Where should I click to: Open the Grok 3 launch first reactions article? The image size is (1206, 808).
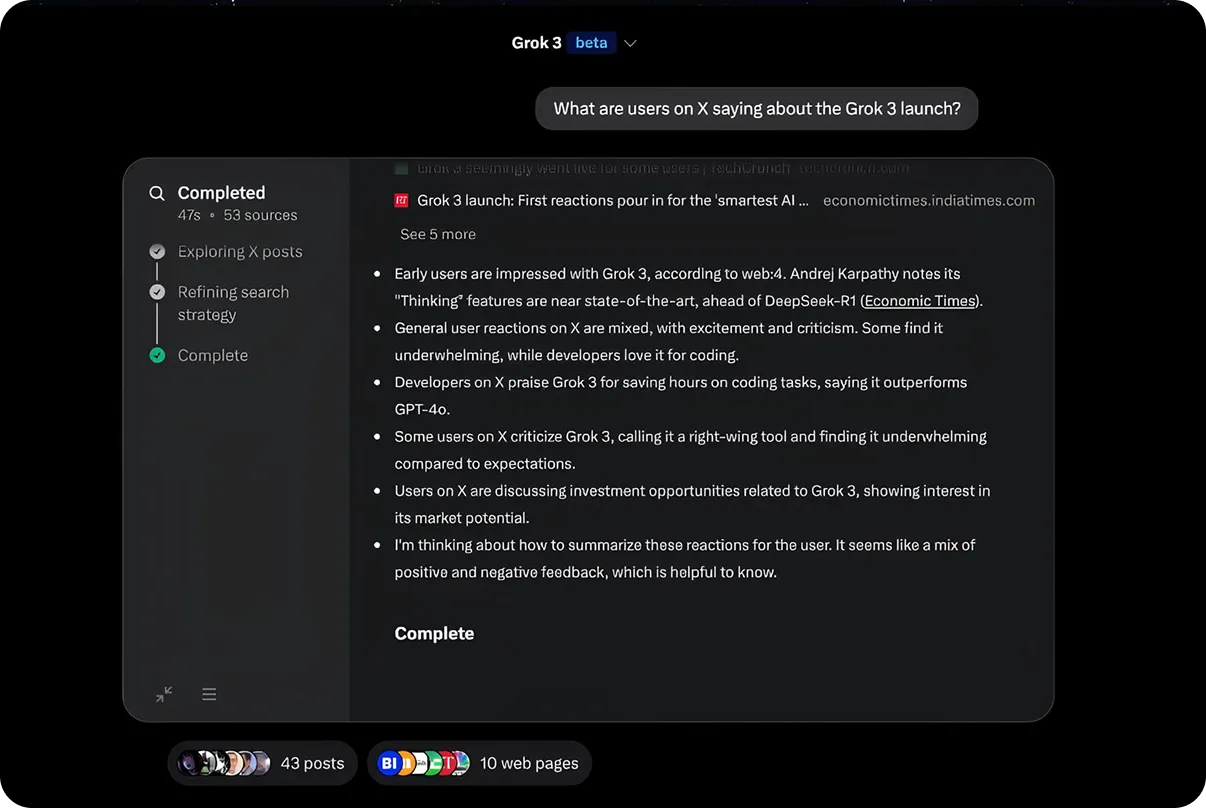tap(613, 200)
